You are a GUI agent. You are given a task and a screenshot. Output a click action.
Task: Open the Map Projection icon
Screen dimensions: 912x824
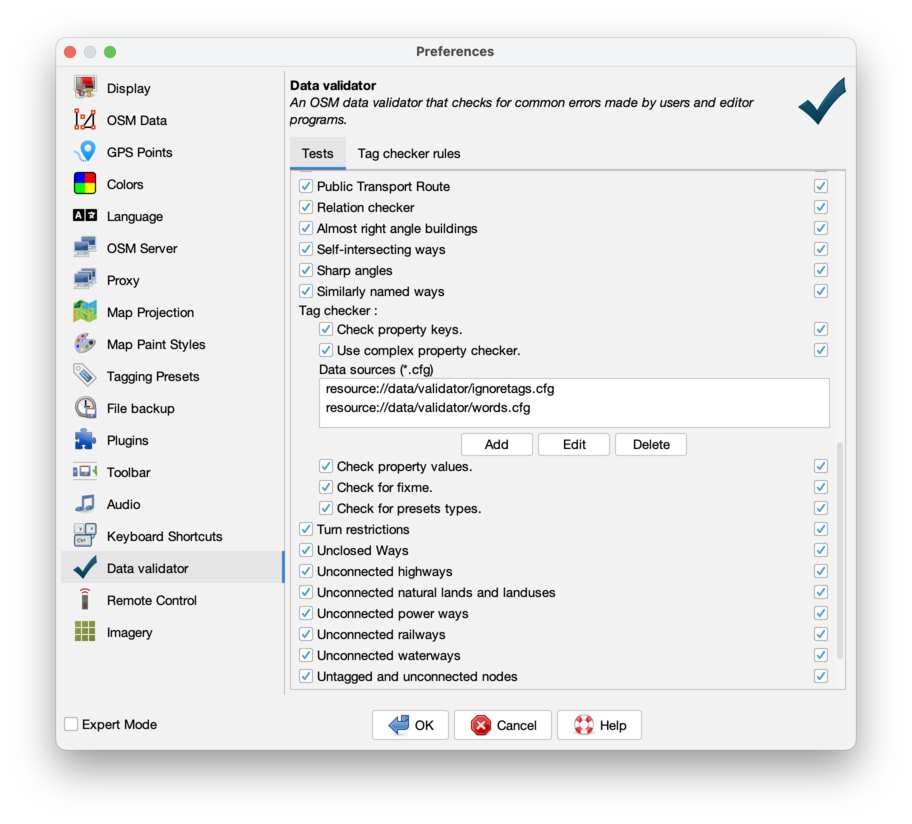85,312
